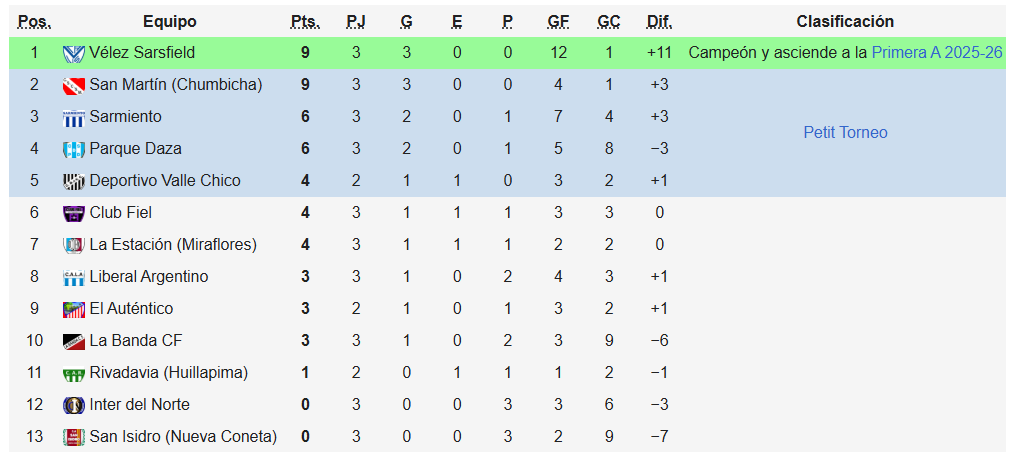Click the Inter del Norte round crest
Screen dimensions: 1014x453
74,405
